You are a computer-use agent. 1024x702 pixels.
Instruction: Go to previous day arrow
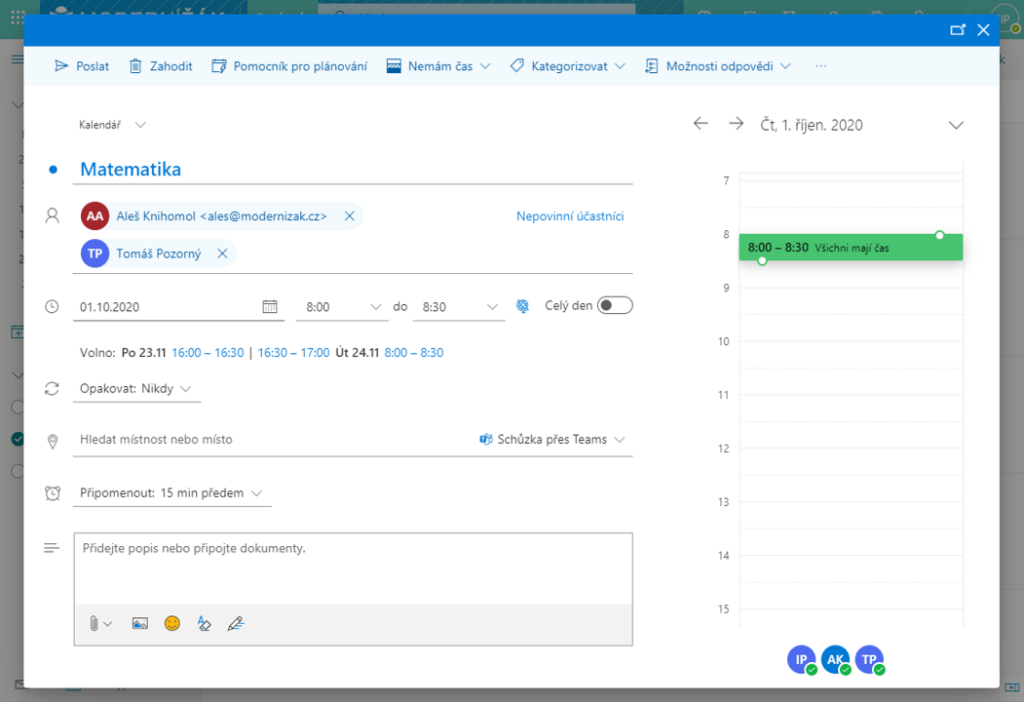(700, 124)
